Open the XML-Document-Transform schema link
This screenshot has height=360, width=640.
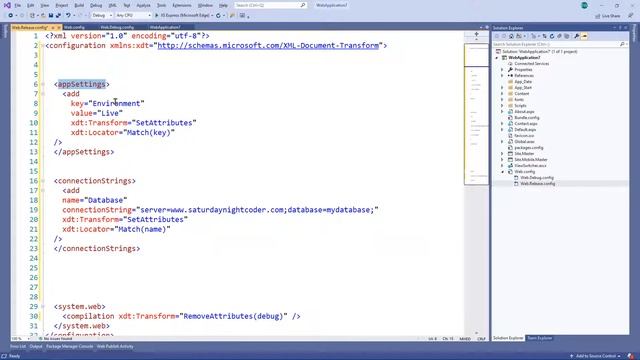(x=268, y=45)
